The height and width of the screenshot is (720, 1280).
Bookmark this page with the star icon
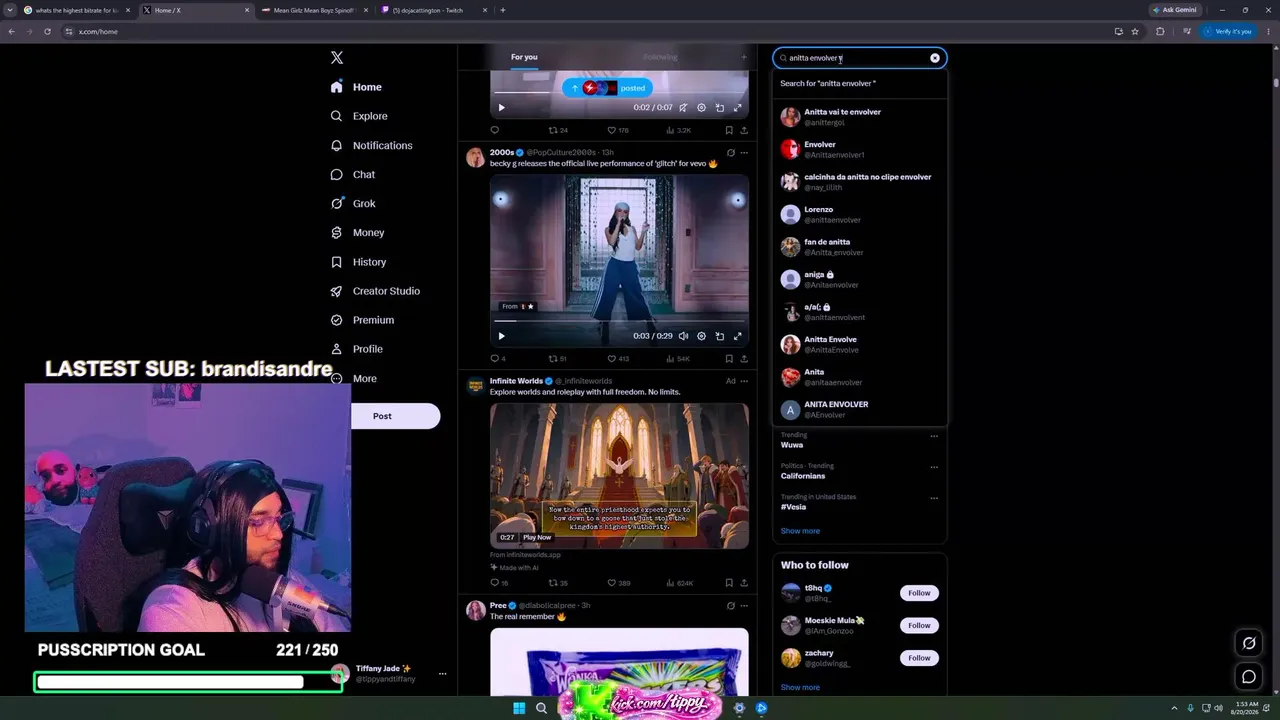tap(1135, 31)
